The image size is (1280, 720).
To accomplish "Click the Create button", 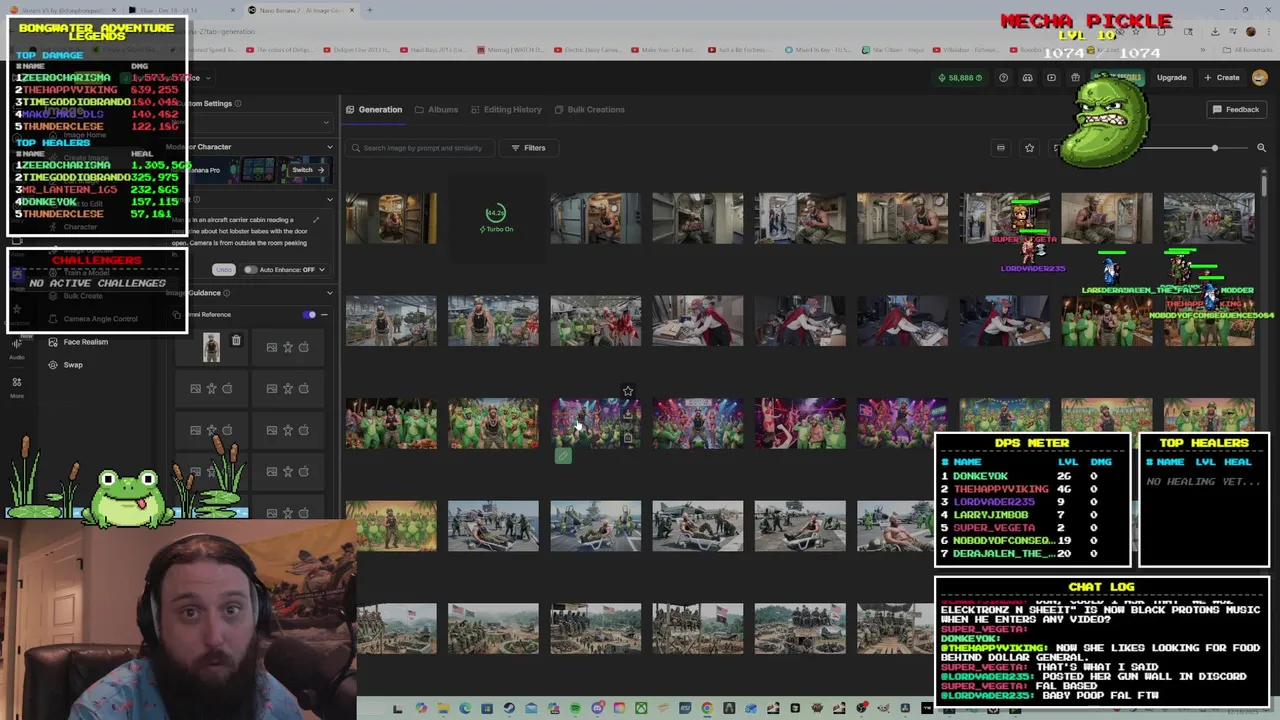I will pos(1222,78).
